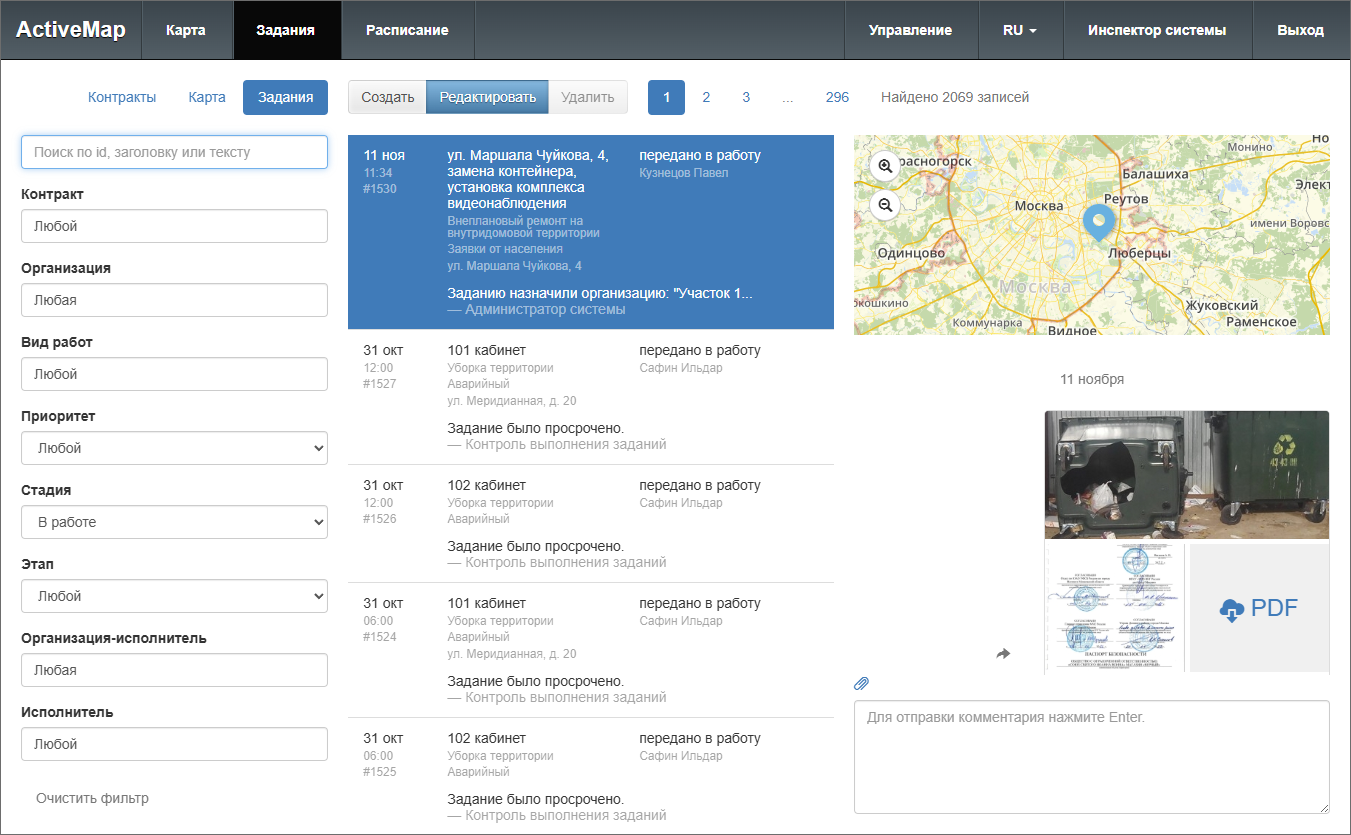Expand the Этап dropdown
The height and width of the screenshot is (835, 1351).
point(174,596)
